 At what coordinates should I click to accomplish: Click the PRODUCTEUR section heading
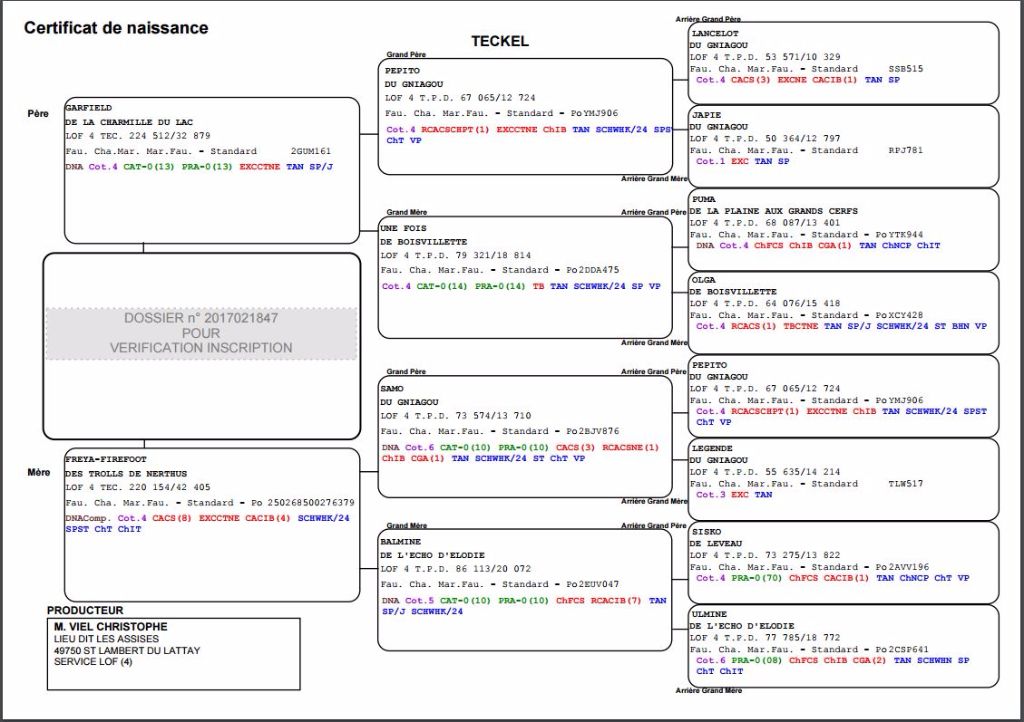pos(85,610)
